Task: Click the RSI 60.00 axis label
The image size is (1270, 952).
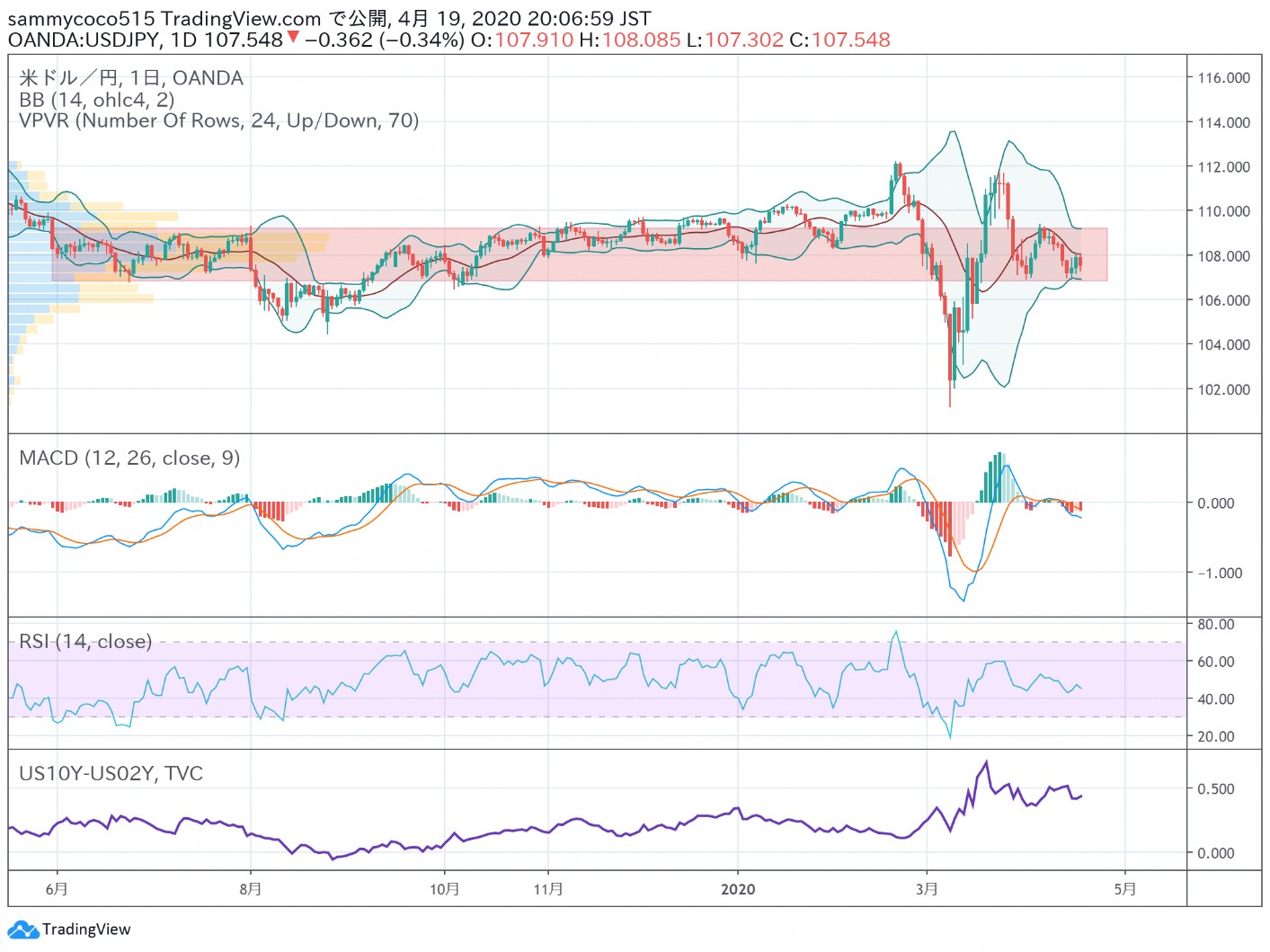Action: (x=1215, y=662)
